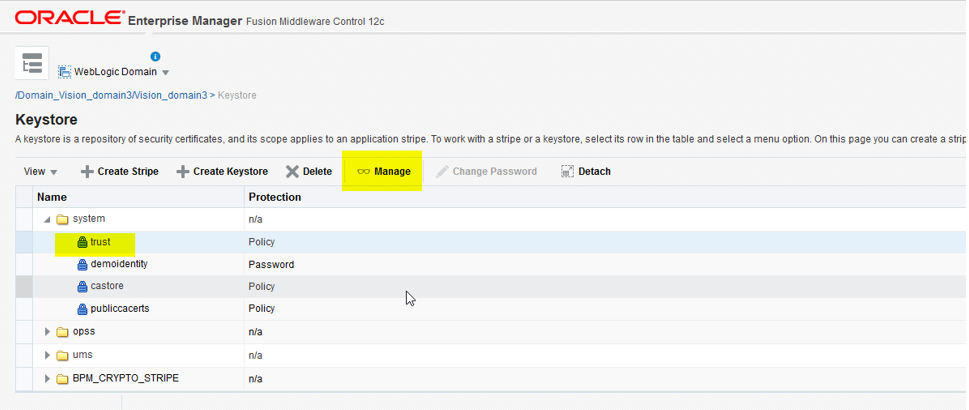The width and height of the screenshot is (969, 410).
Task: Click the Delete toolbar button
Action: (x=309, y=171)
